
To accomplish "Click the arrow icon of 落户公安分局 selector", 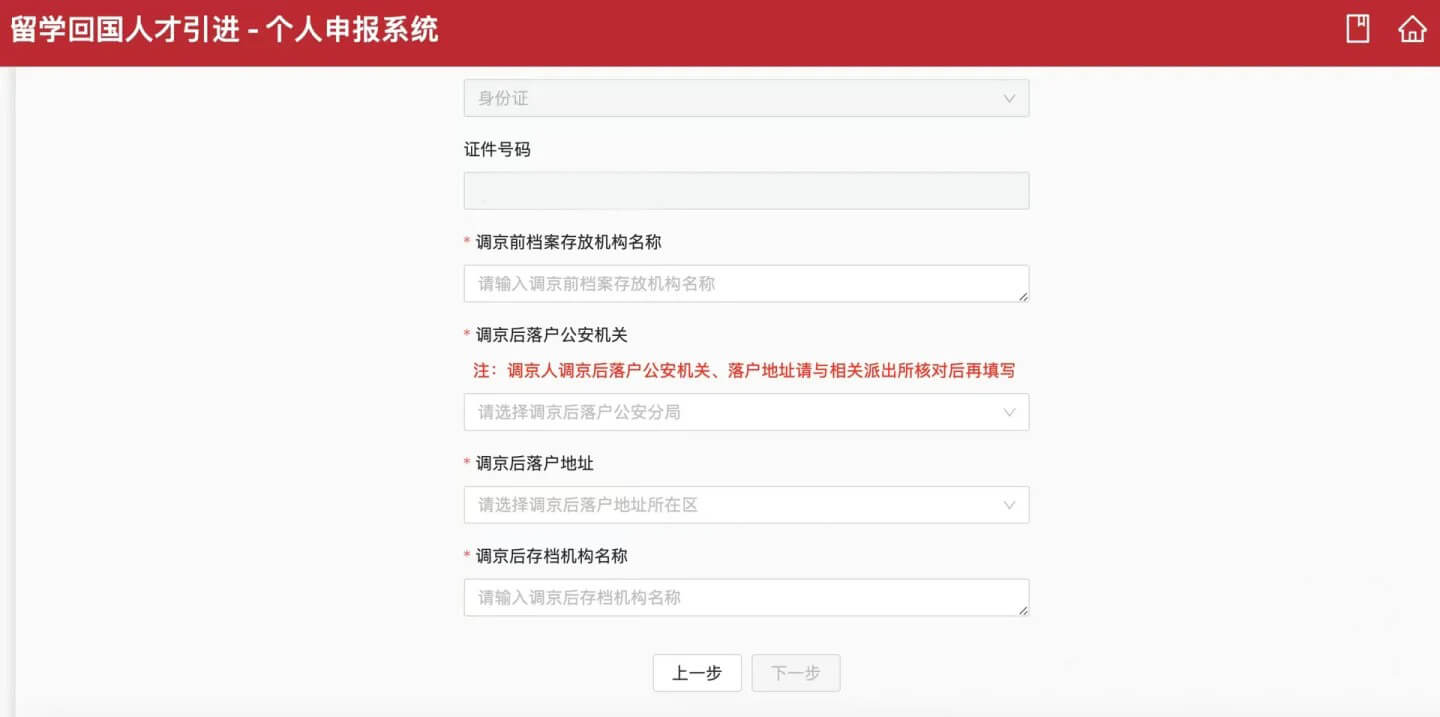I will (1008, 412).
